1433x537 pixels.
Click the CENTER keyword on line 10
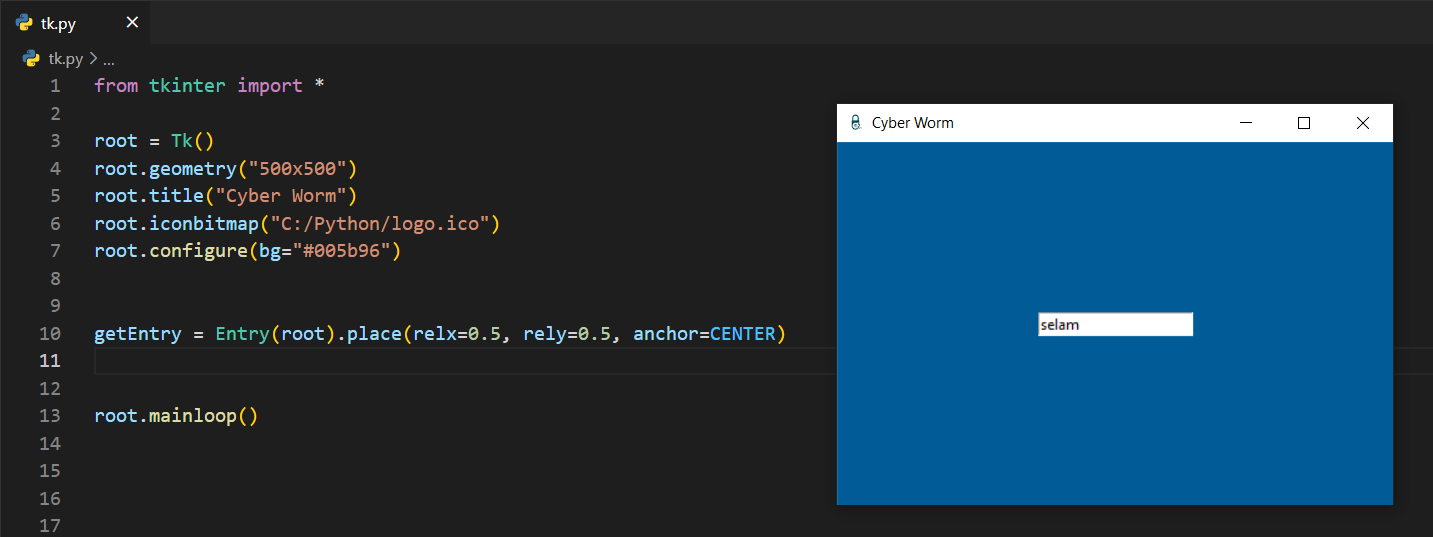pyautogui.click(x=742, y=333)
